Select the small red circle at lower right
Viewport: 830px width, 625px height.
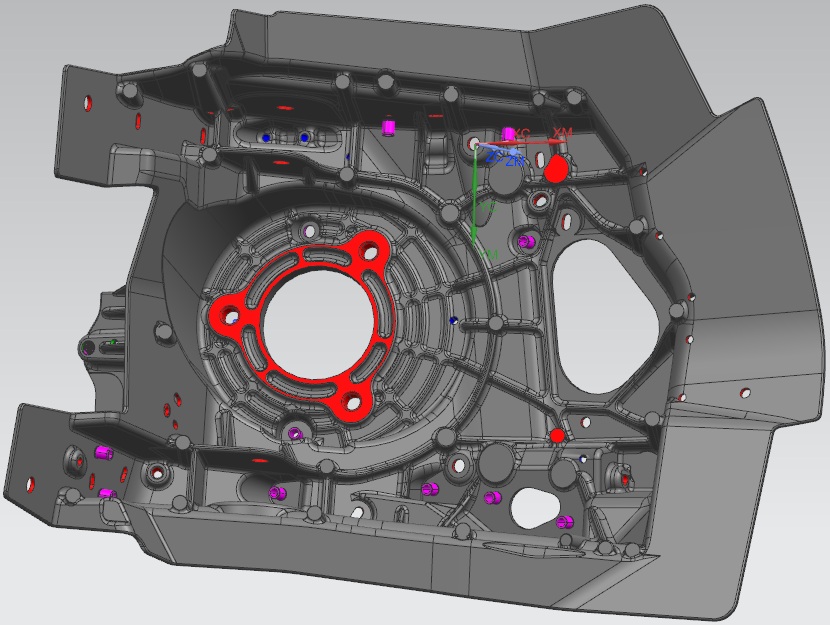tap(557, 435)
